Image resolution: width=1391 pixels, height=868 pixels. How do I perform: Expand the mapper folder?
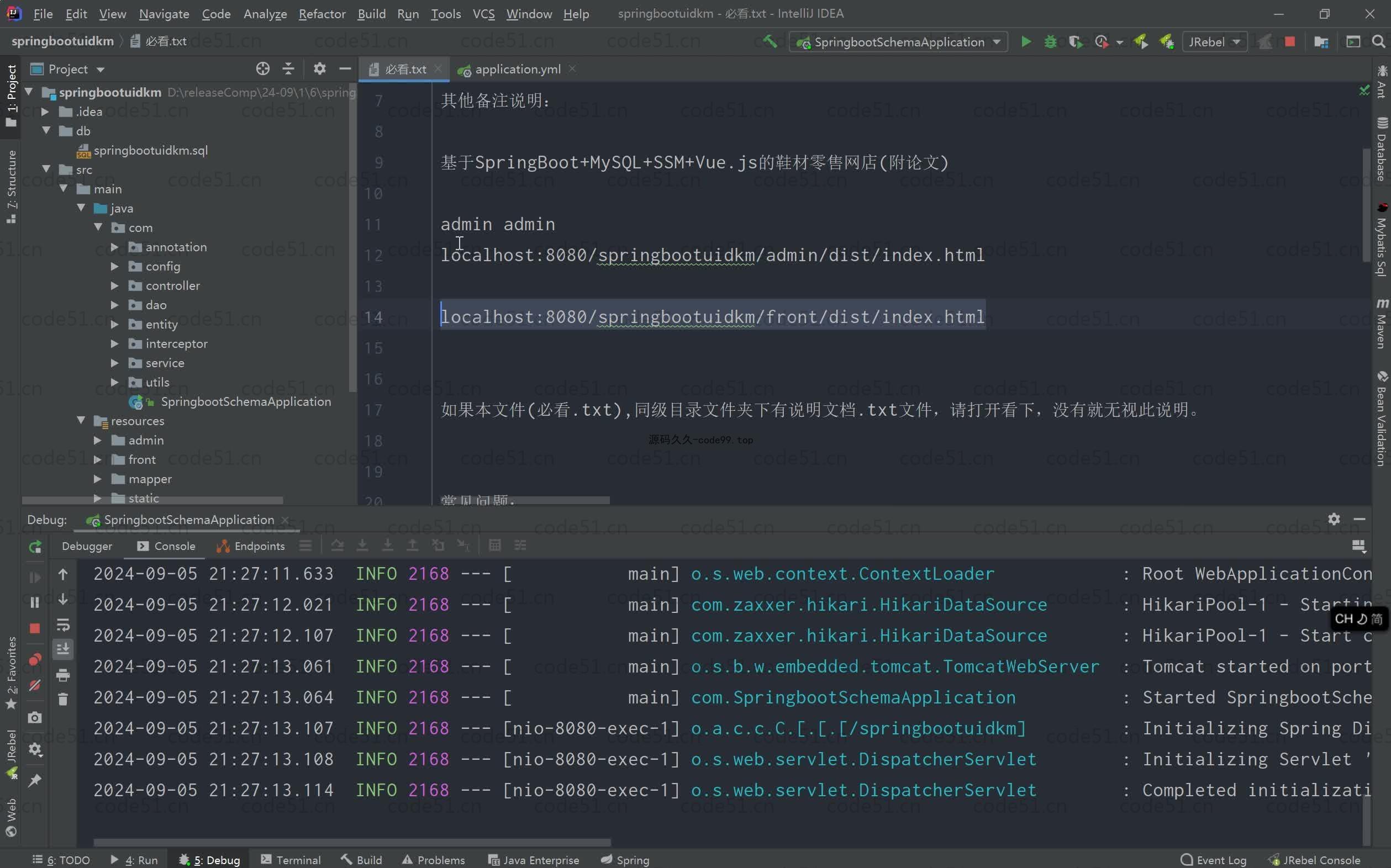point(98,479)
